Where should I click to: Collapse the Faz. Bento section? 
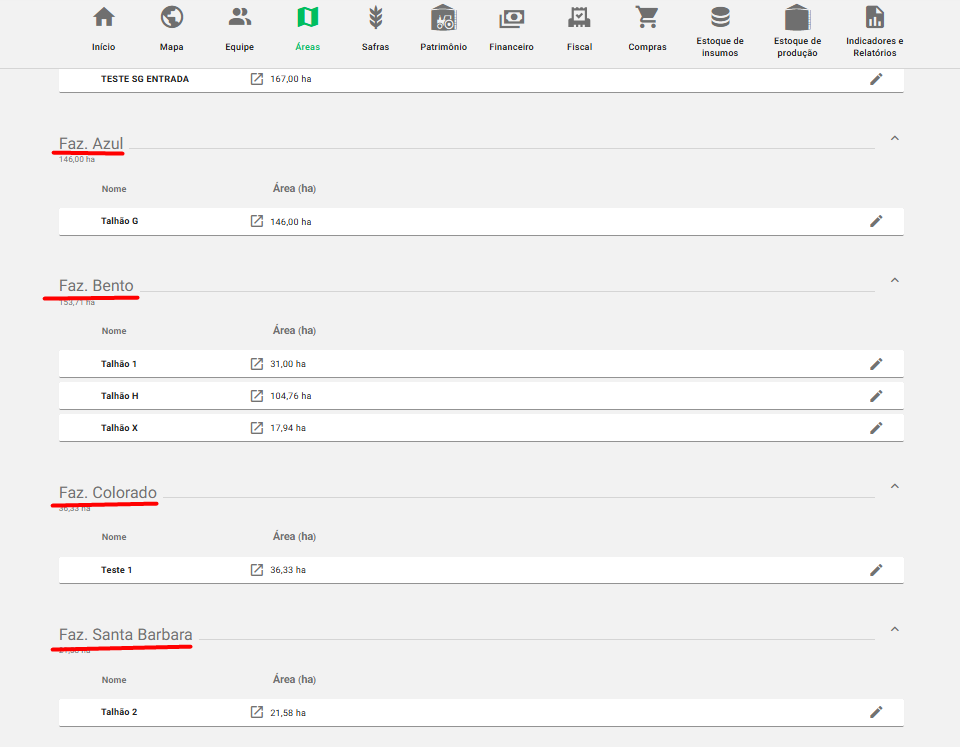895,280
